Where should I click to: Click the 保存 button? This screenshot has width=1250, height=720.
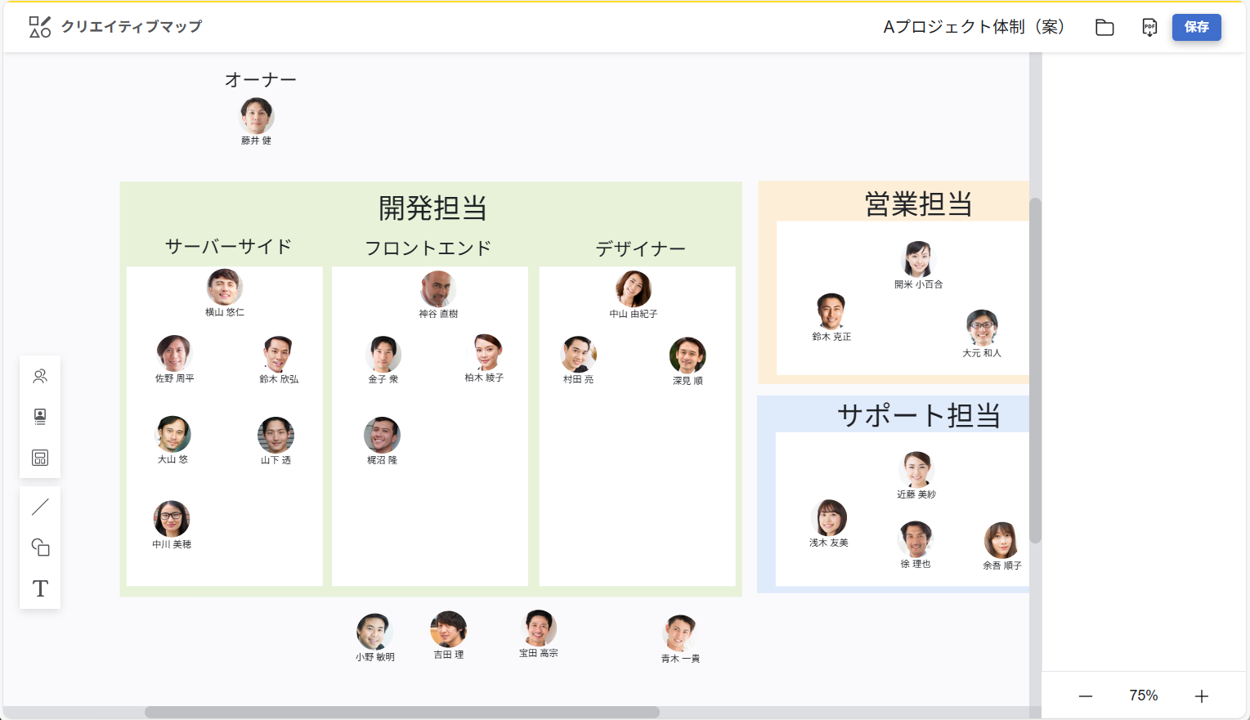(x=1196, y=27)
